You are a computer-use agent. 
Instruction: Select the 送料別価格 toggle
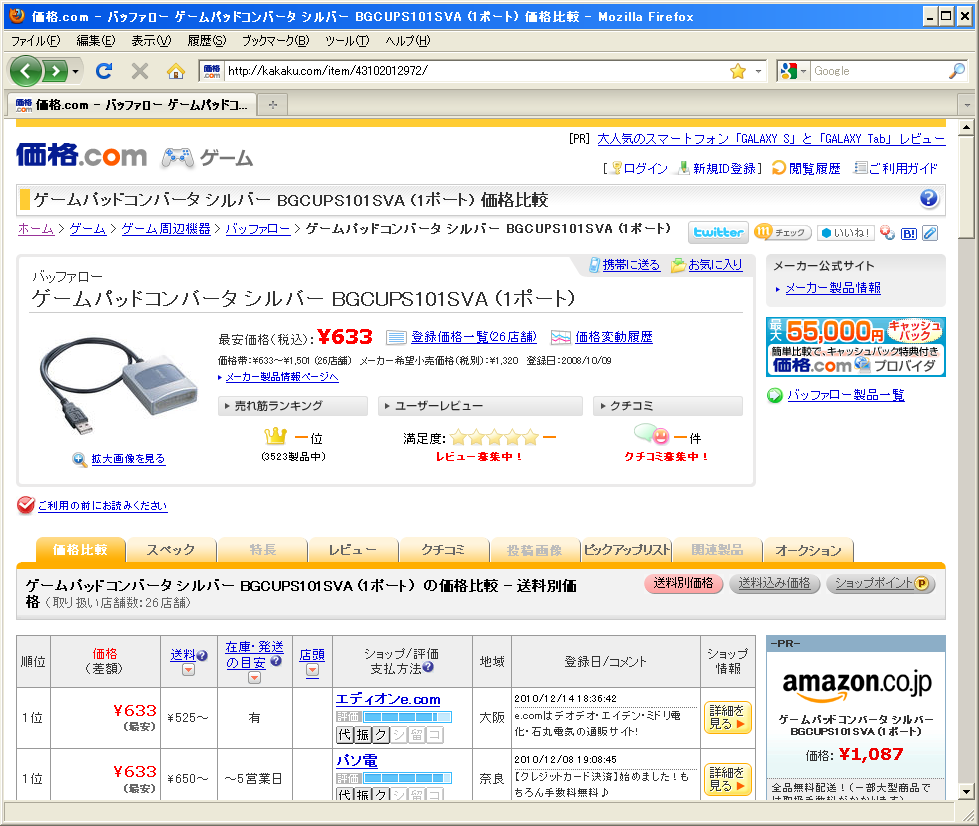pos(683,583)
